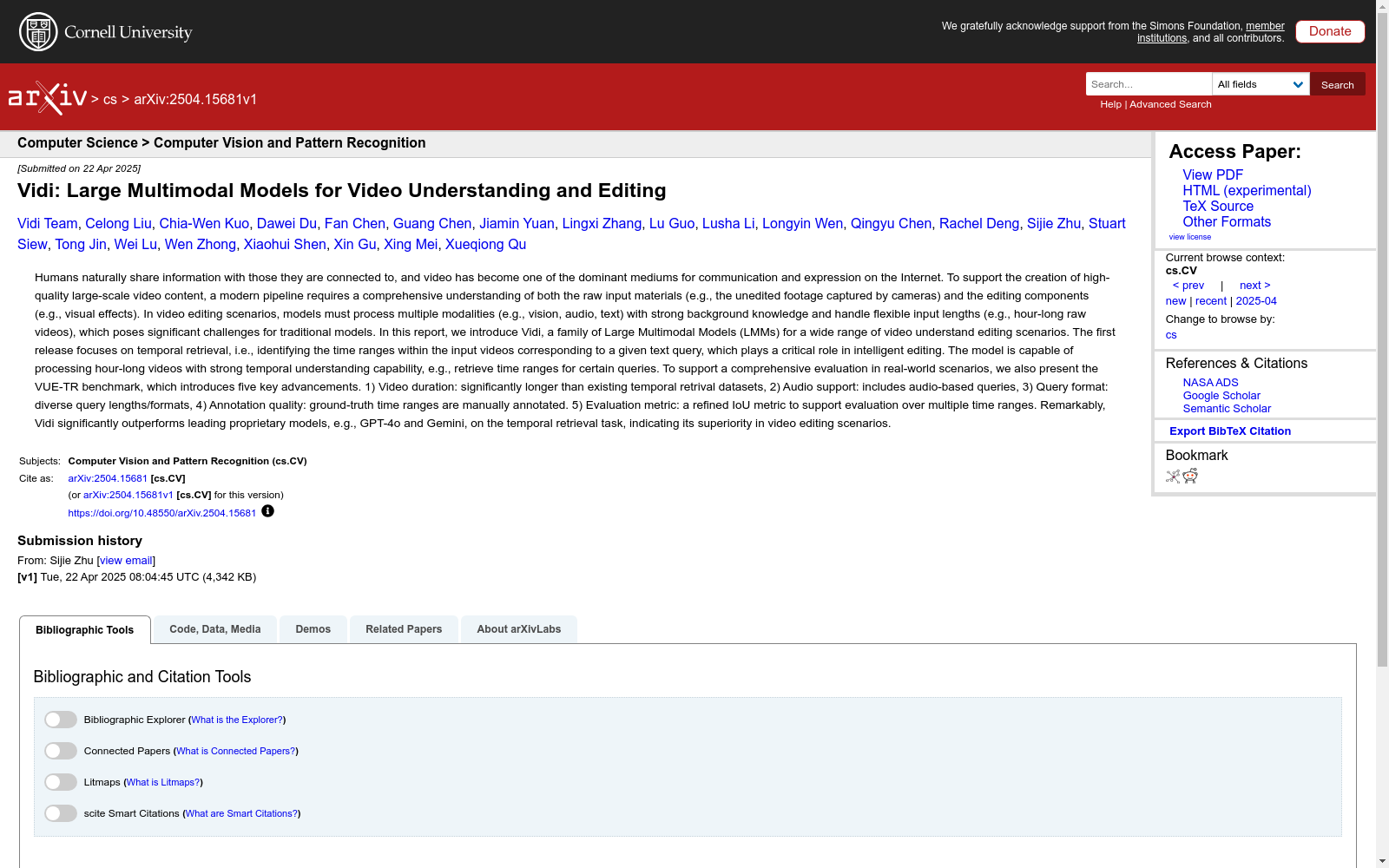Image resolution: width=1389 pixels, height=868 pixels.
Task: Open the Demos tab
Action: [313, 629]
